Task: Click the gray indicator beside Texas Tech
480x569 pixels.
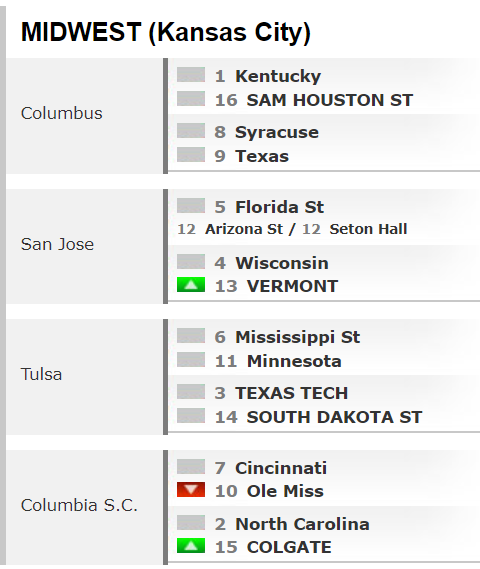Action: (x=191, y=392)
